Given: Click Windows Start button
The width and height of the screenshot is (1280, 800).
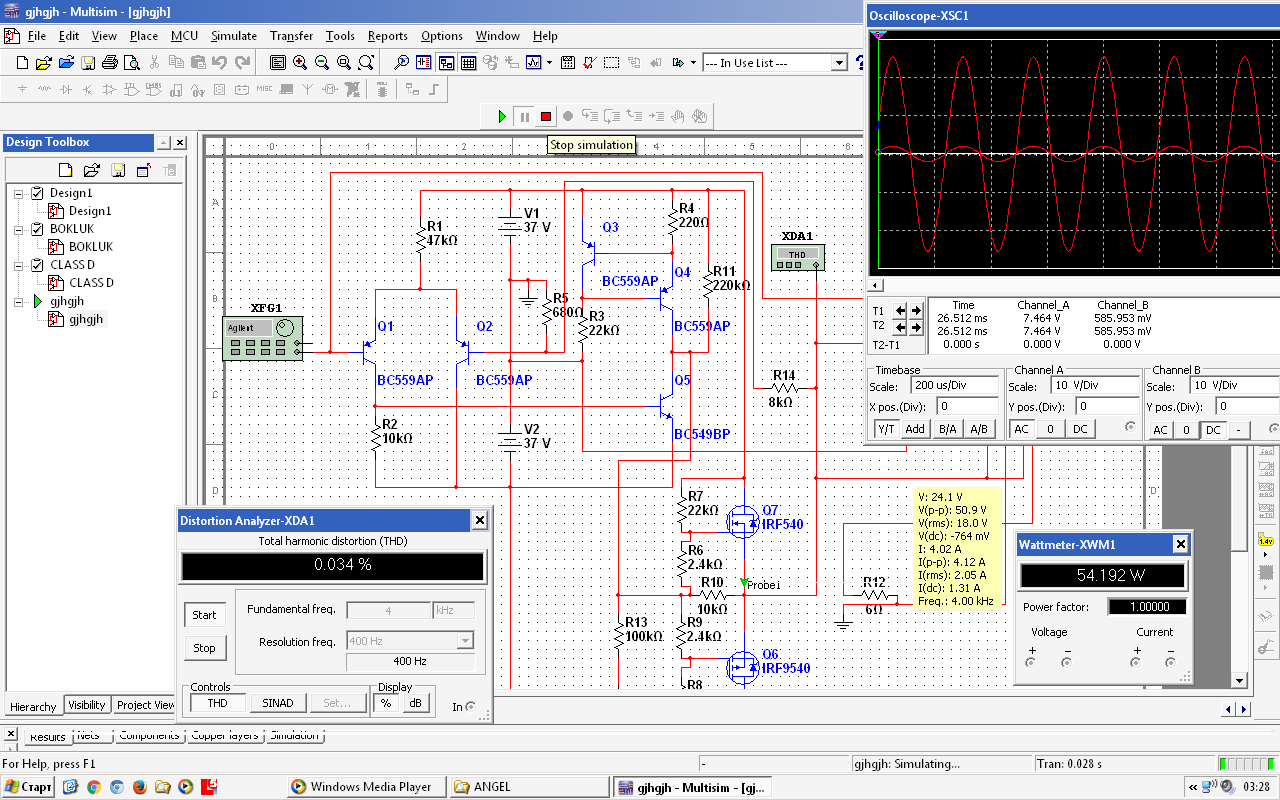Looking at the screenshot, I should (28, 787).
